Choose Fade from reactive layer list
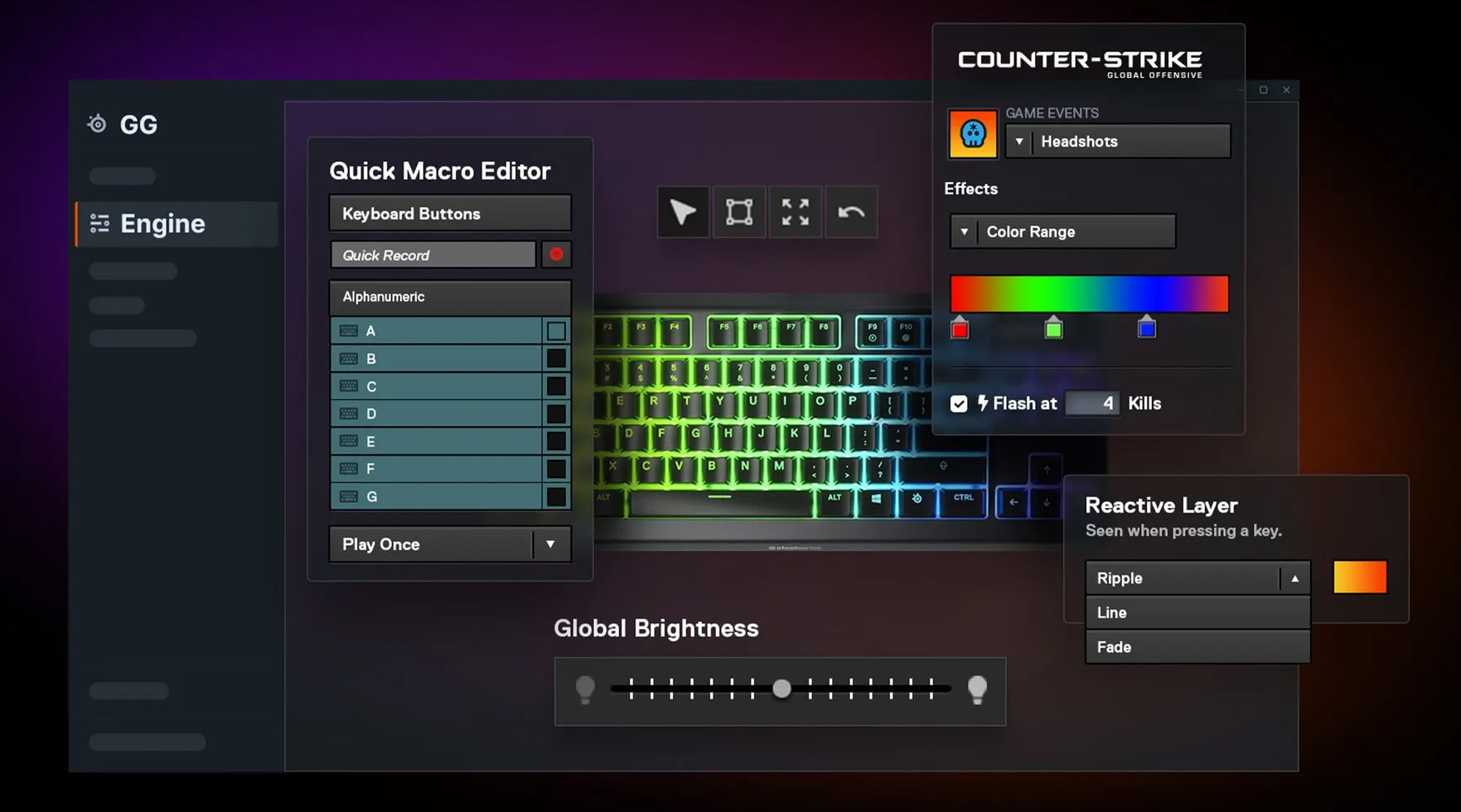This screenshot has width=1461, height=812. [x=1197, y=647]
